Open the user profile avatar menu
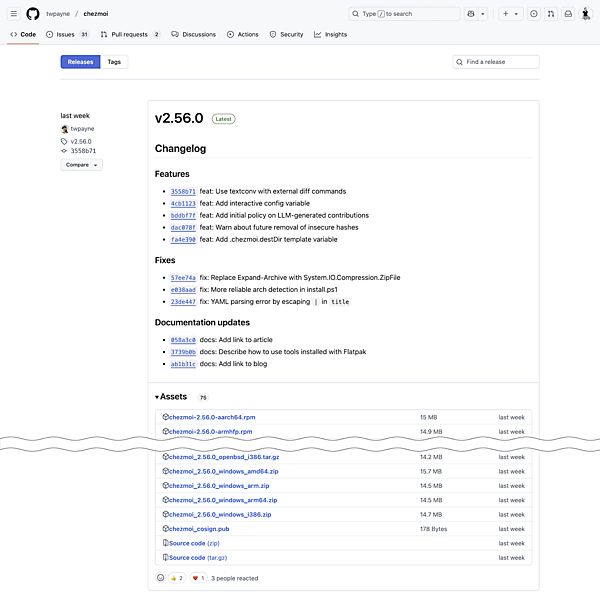Screen dimensions: 600x595 [x=586, y=14]
